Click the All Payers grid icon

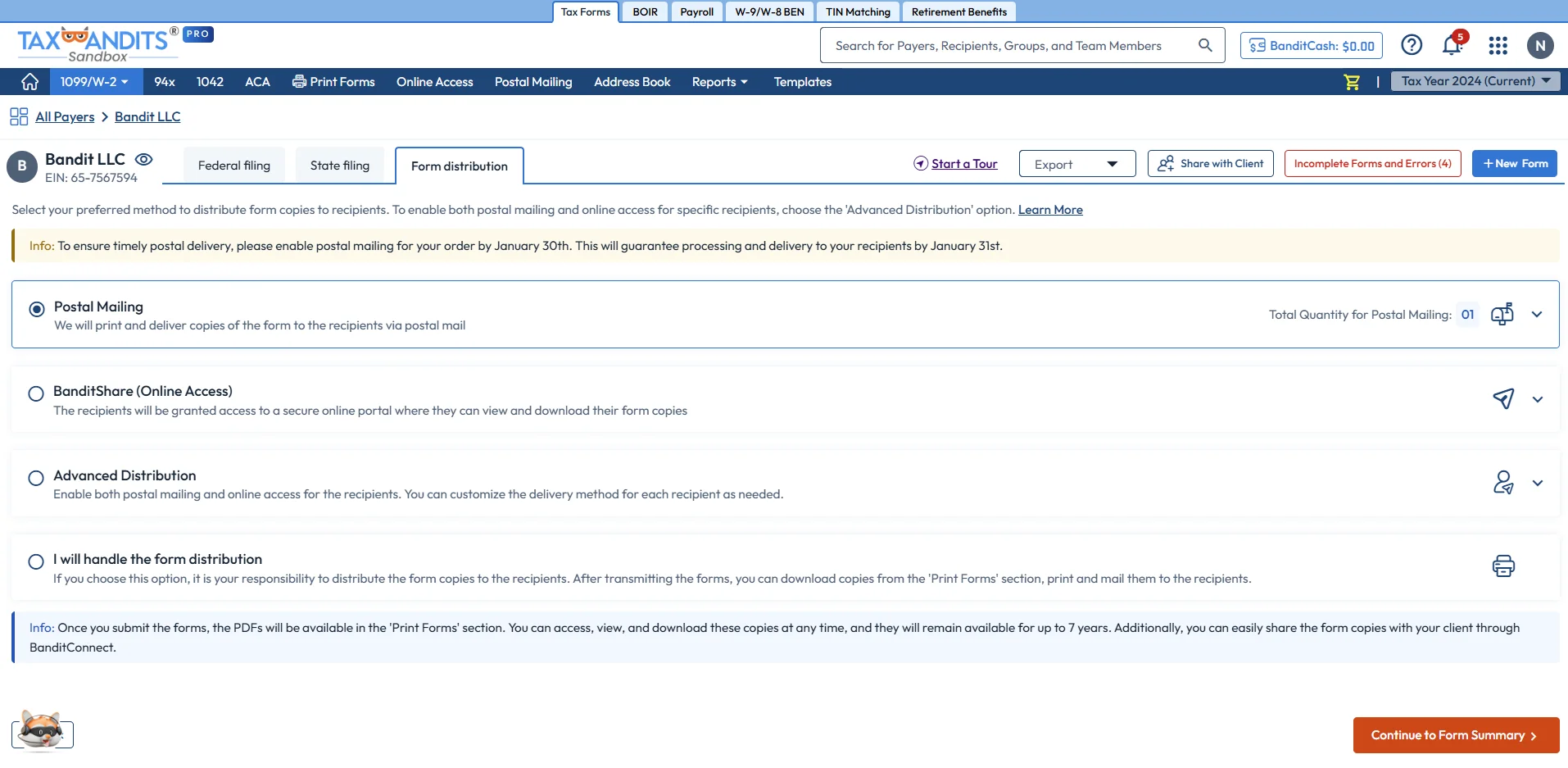[19, 116]
